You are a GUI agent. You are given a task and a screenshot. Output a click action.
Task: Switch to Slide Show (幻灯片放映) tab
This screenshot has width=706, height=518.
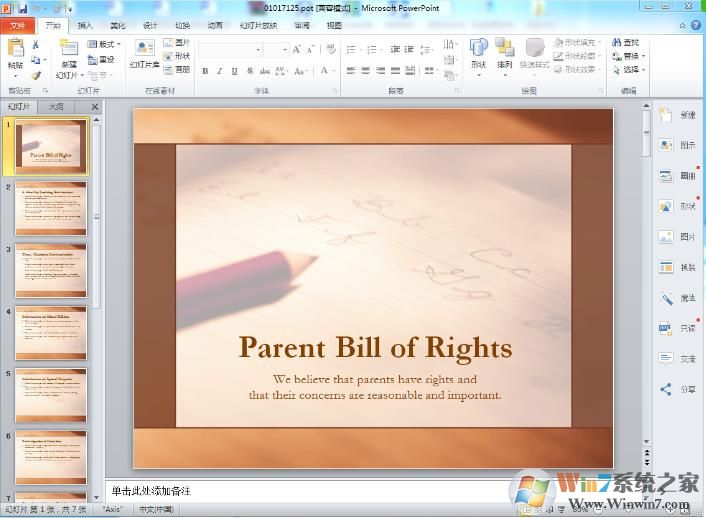(x=258, y=25)
